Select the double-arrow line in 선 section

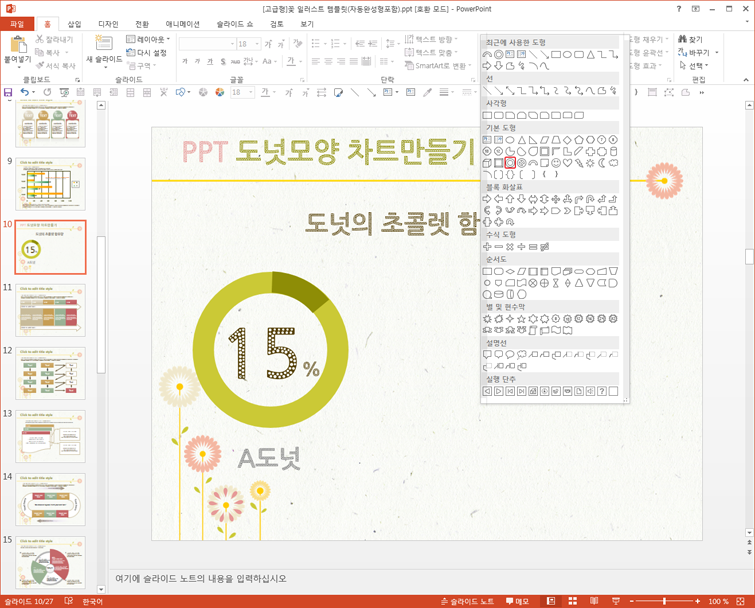coord(510,91)
